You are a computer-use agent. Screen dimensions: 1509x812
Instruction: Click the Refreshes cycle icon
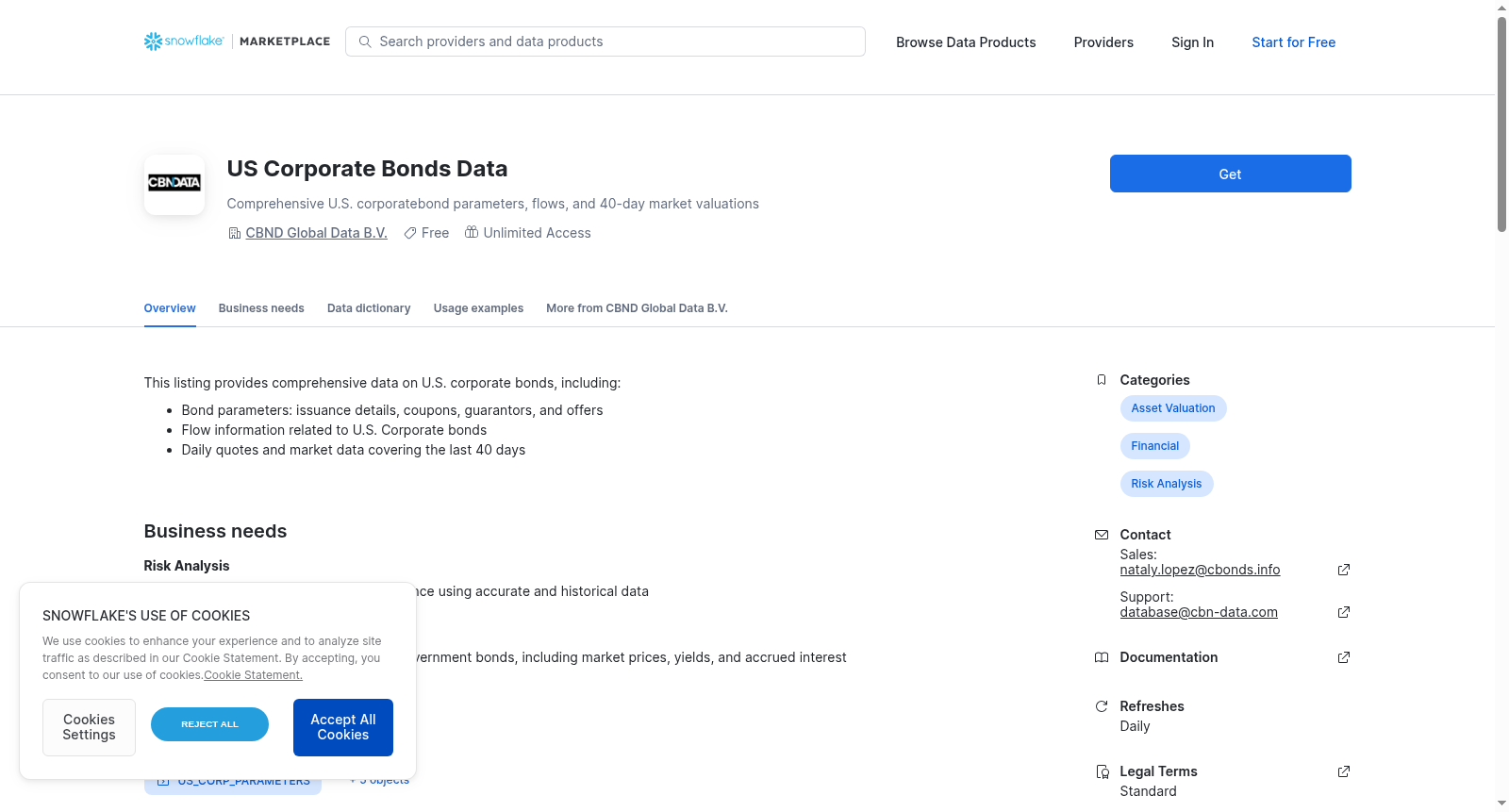pyautogui.click(x=1102, y=706)
